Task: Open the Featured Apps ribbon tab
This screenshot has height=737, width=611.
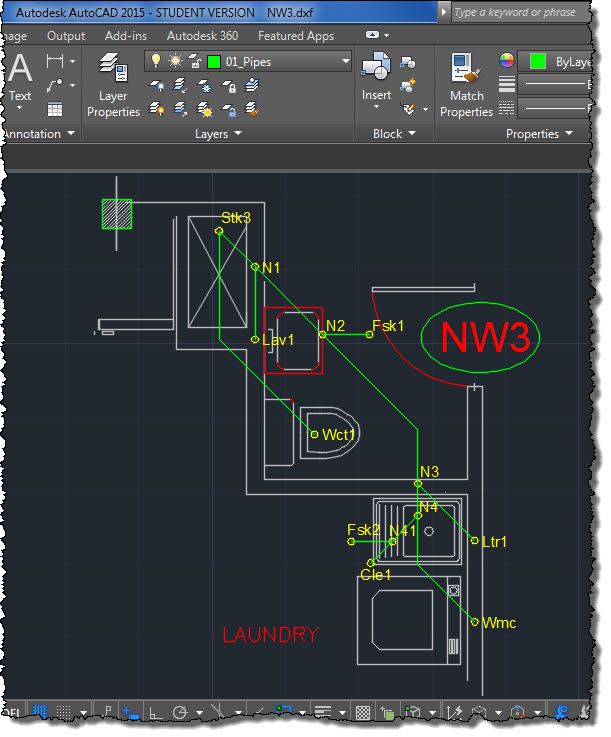Action: coord(296,36)
